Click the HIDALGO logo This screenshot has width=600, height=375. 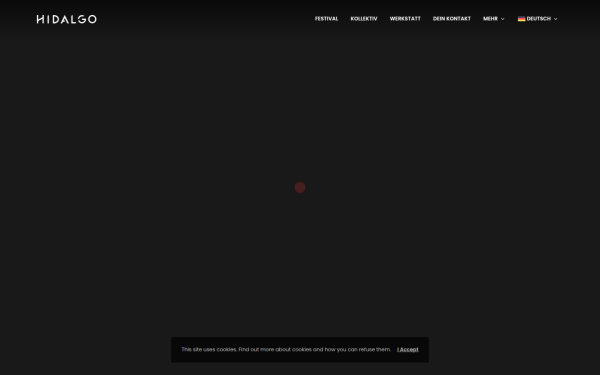[67, 19]
